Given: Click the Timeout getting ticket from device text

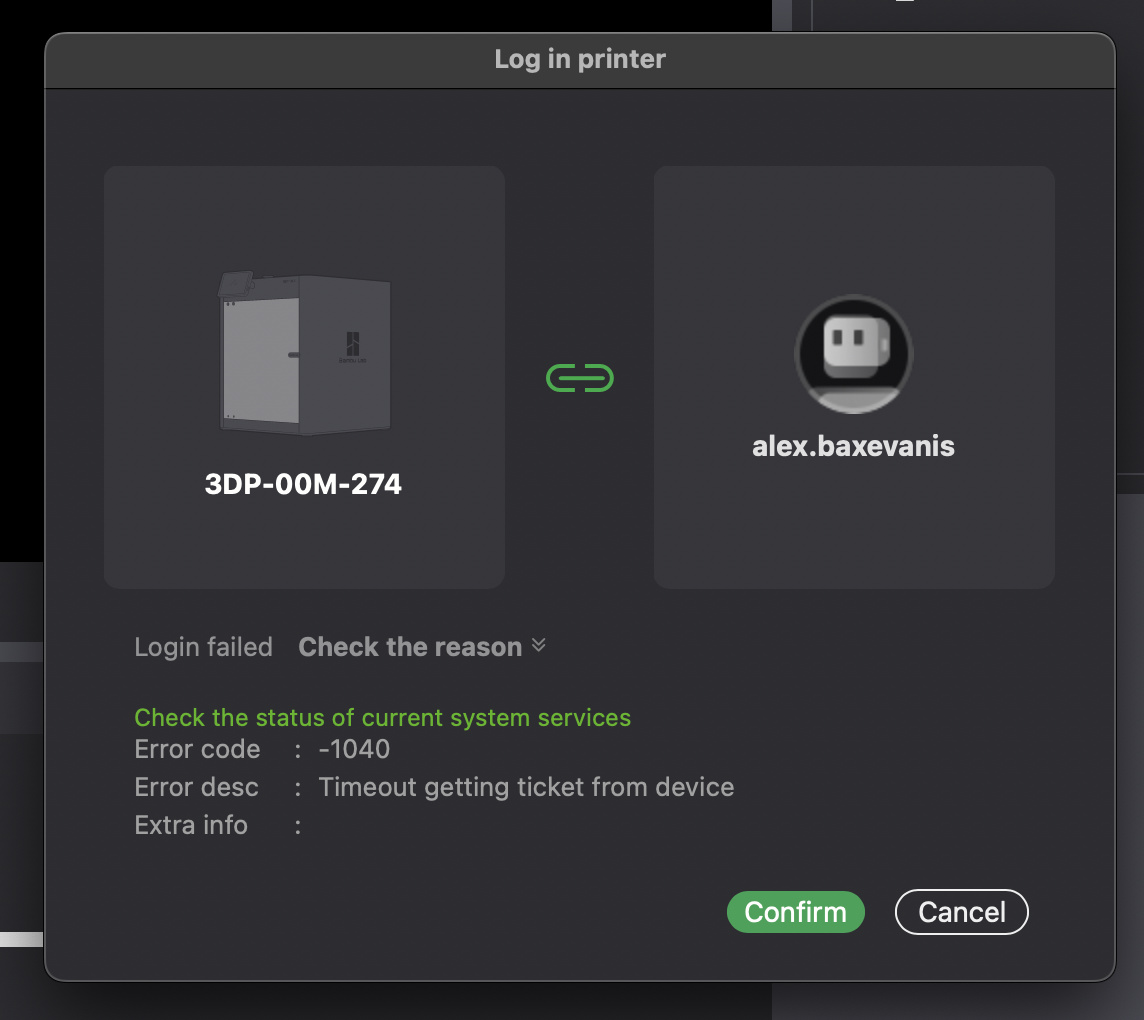Looking at the screenshot, I should click(x=526, y=787).
